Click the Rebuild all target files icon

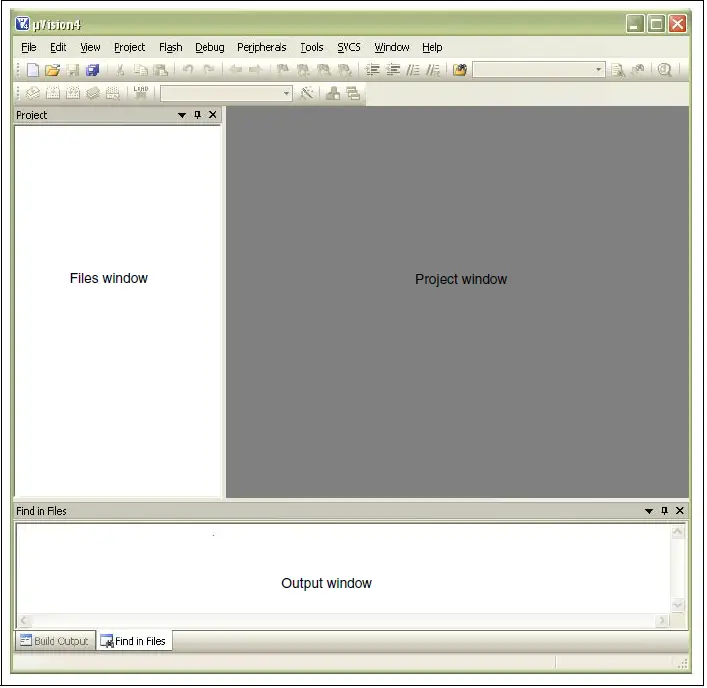[x=73, y=93]
